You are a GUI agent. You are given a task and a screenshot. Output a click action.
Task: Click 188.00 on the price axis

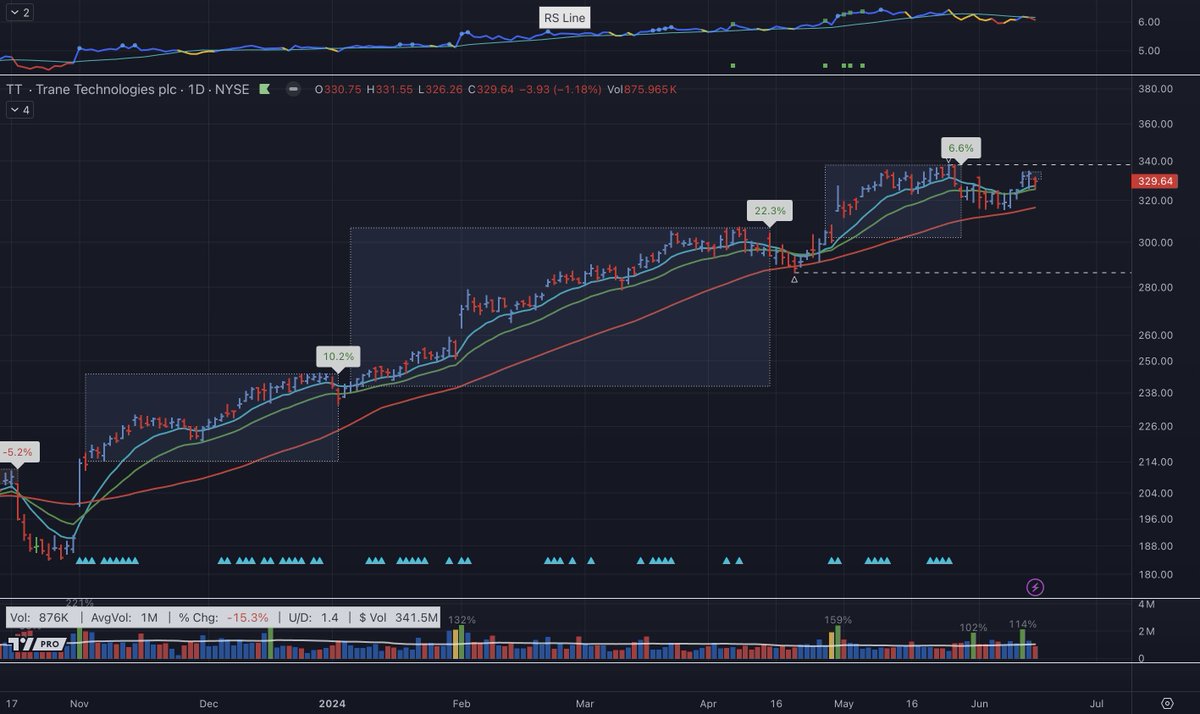tap(1154, 546)
